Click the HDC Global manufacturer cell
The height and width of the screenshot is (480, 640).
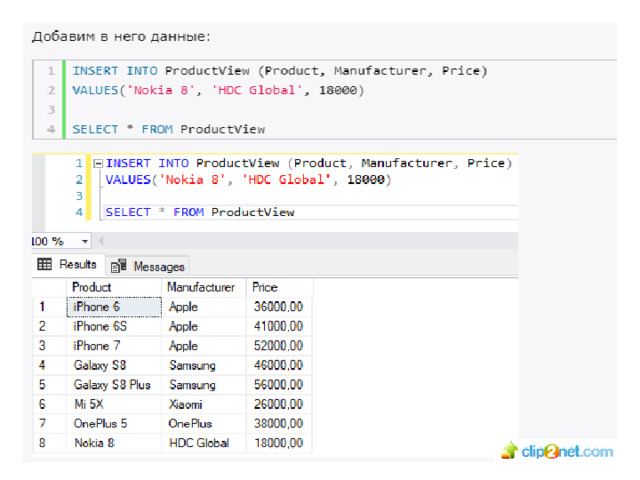coord(199,442)
